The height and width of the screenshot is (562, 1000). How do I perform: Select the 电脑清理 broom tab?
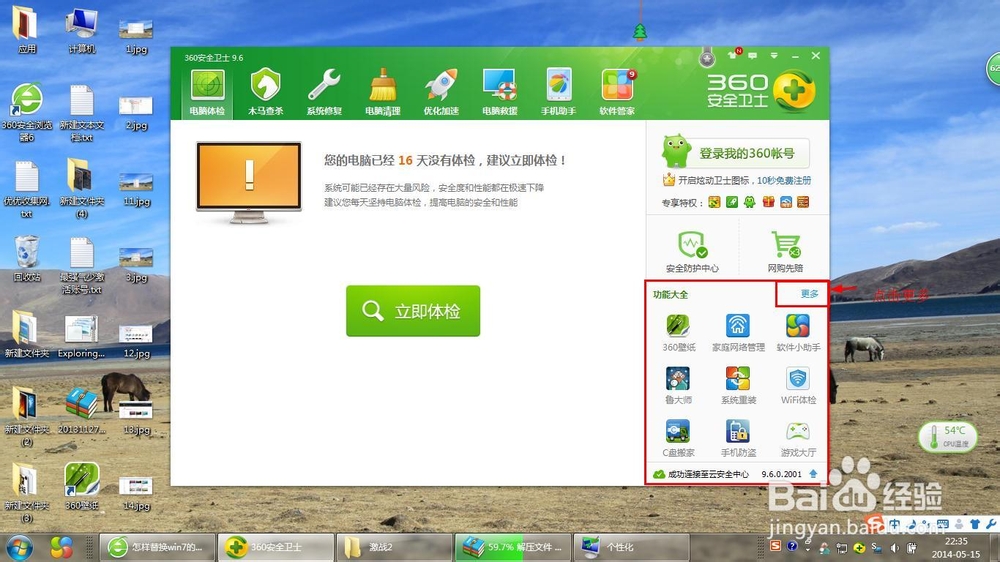[383, 92]
